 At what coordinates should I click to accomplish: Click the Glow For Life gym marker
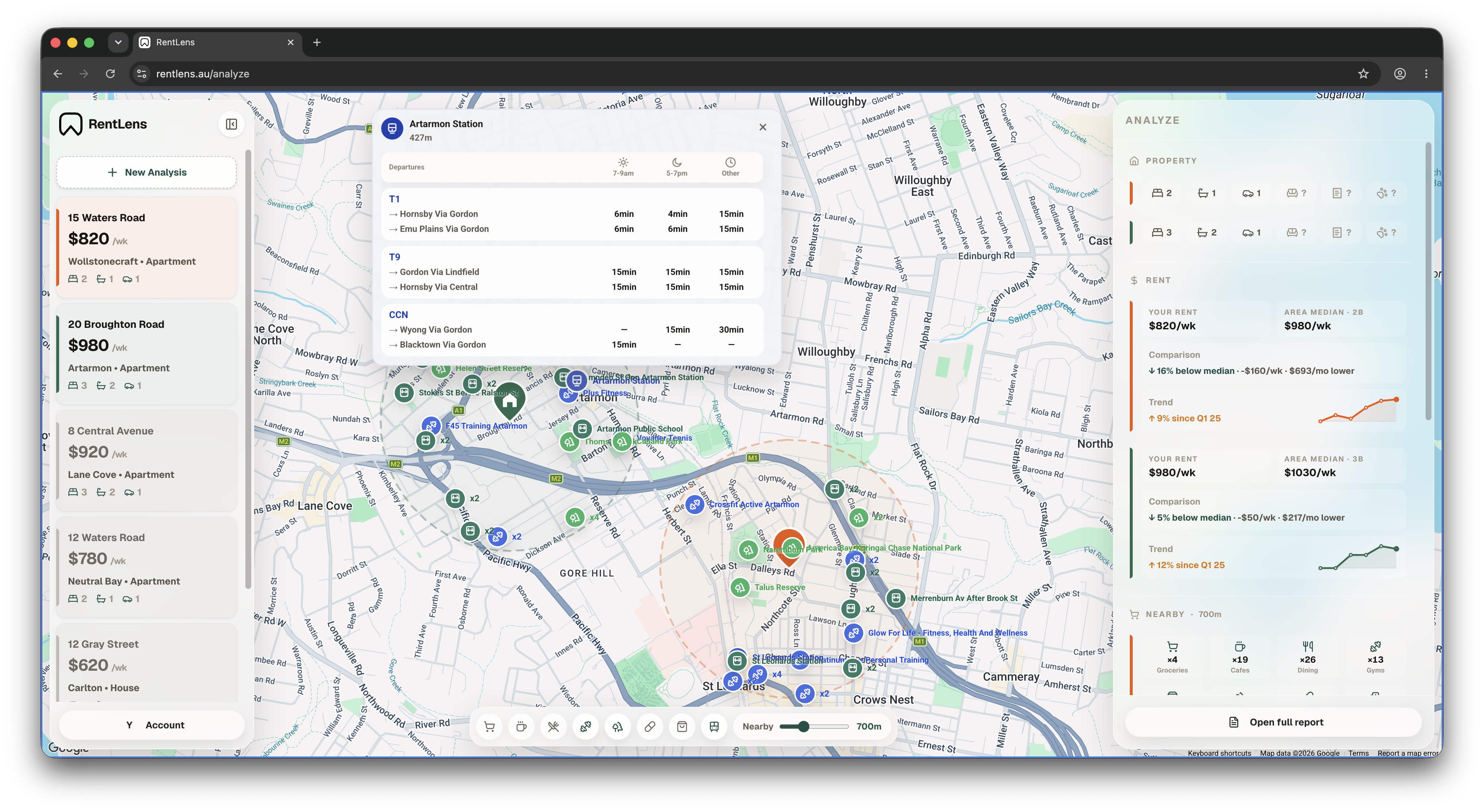click(854, 633)
